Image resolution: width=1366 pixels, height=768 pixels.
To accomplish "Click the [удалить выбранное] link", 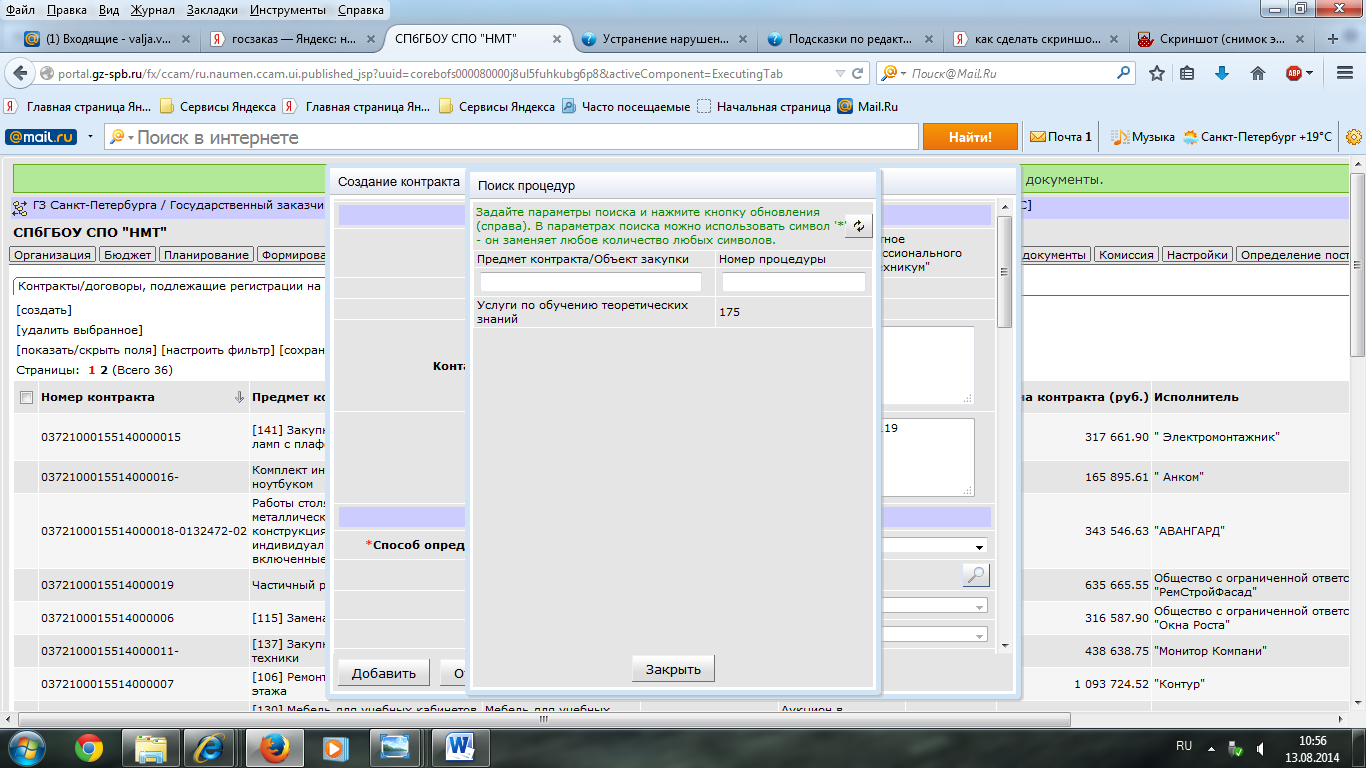I will click(x=79, y=330).
